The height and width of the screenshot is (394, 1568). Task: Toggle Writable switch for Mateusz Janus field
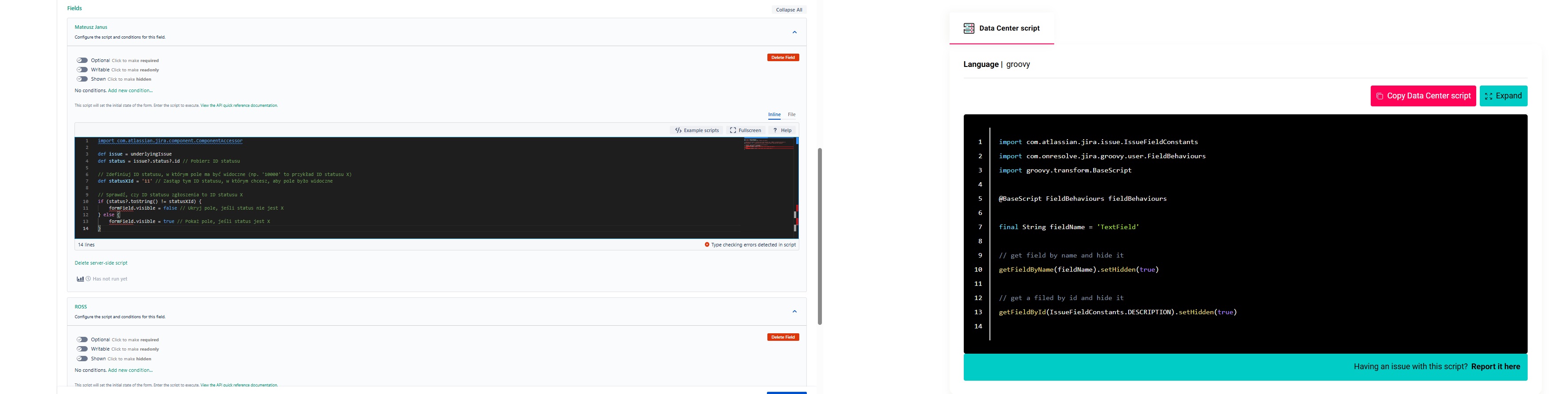(82, 70)
